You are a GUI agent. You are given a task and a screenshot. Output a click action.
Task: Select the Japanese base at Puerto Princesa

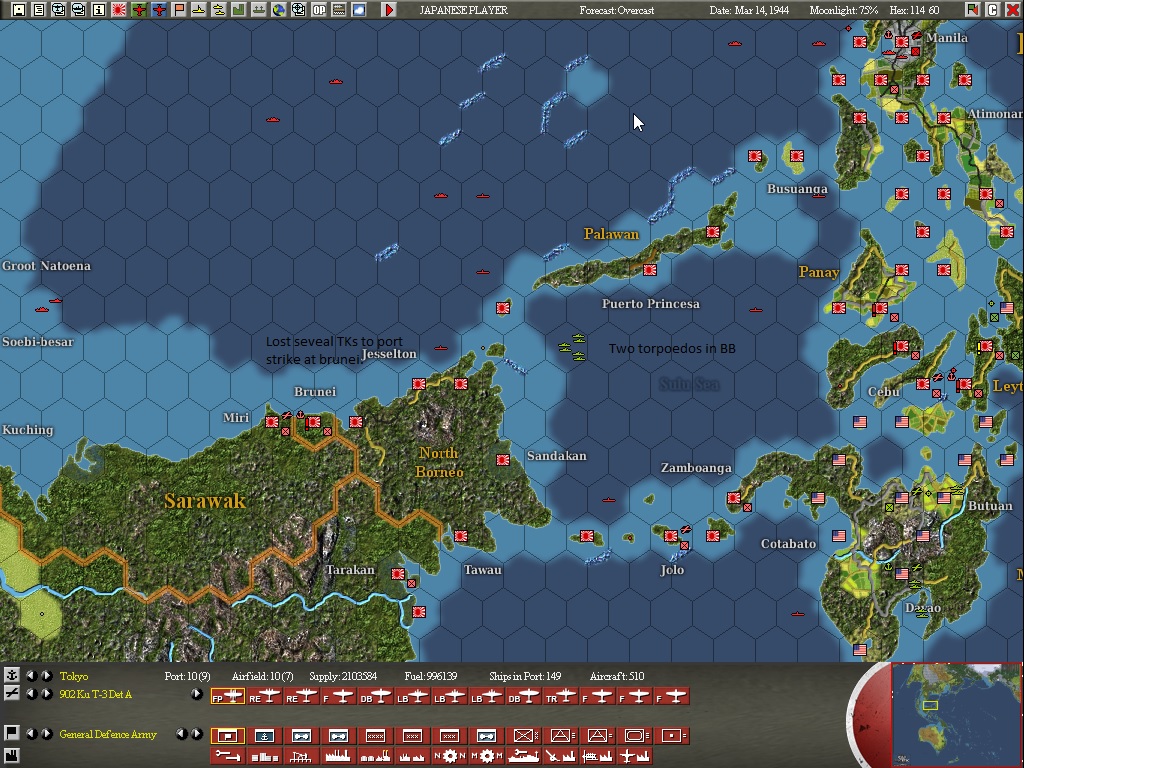(649, 270)
